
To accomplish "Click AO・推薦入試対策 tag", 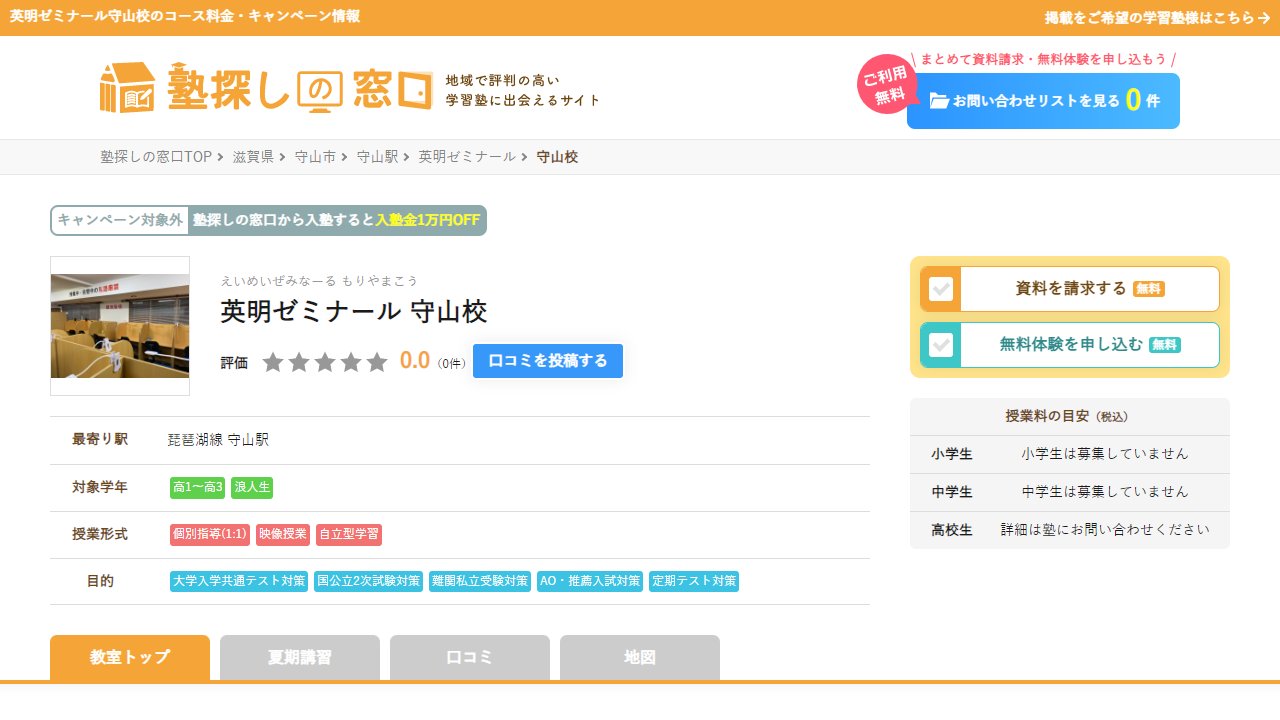I will (x=590, y=581).
